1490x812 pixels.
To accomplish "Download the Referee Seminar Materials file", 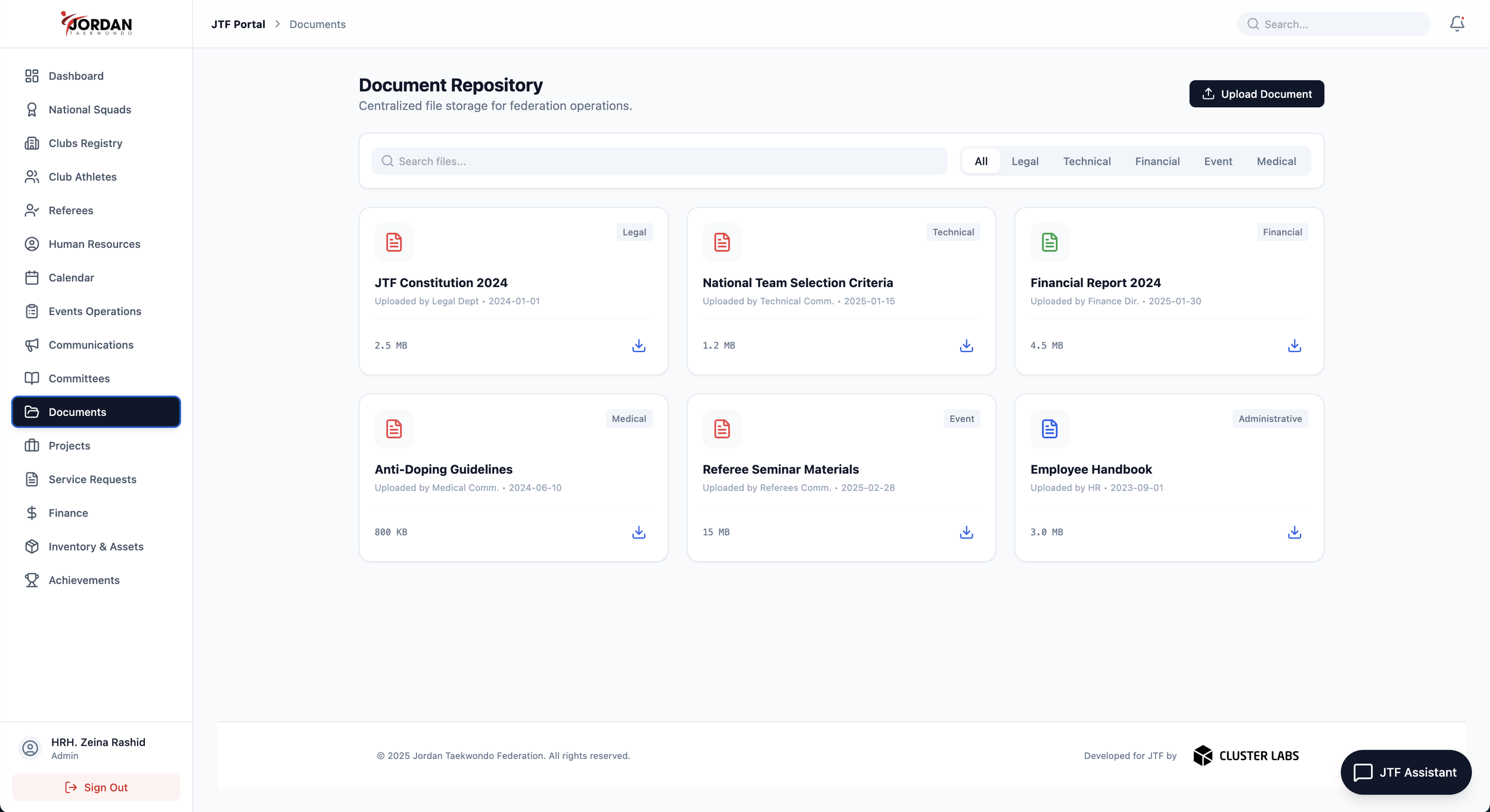I will 966,532.
